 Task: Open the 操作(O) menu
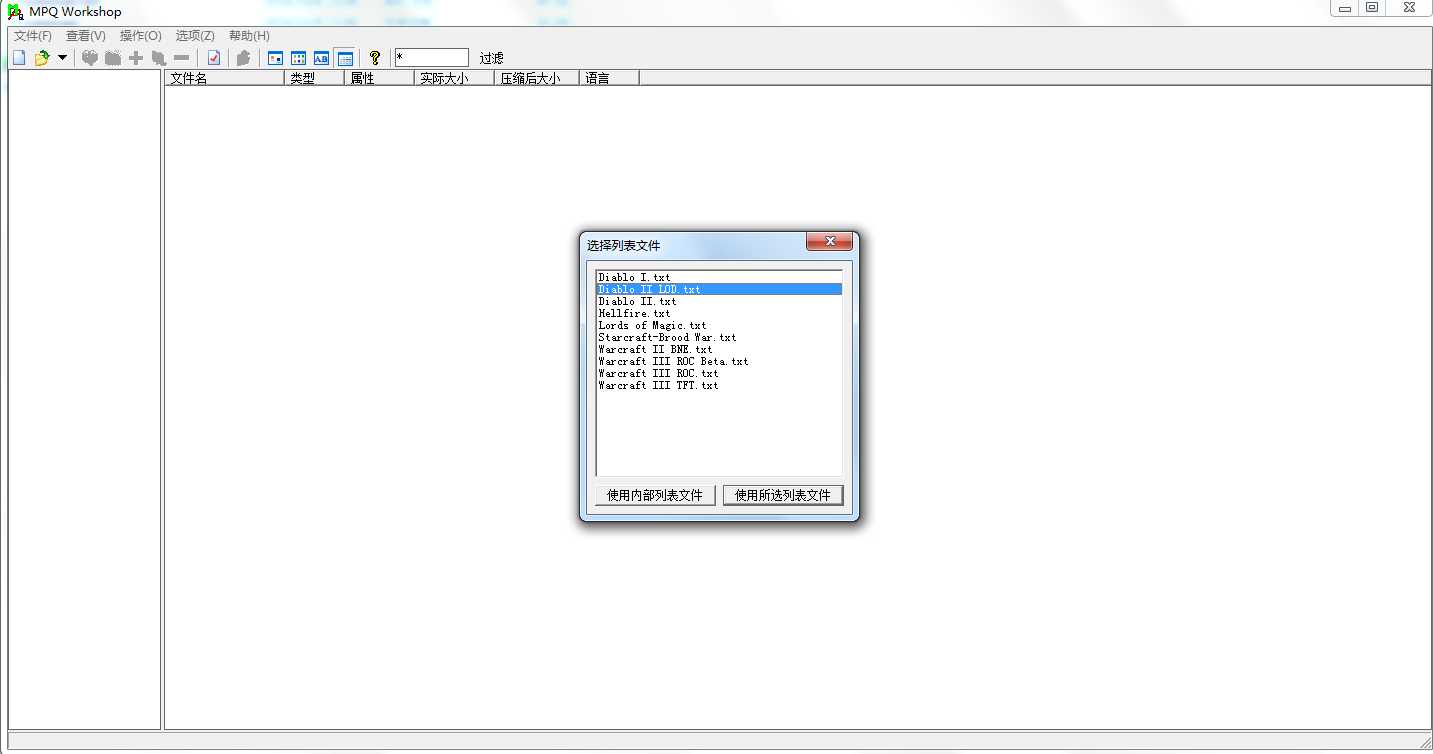coord(141,36)
